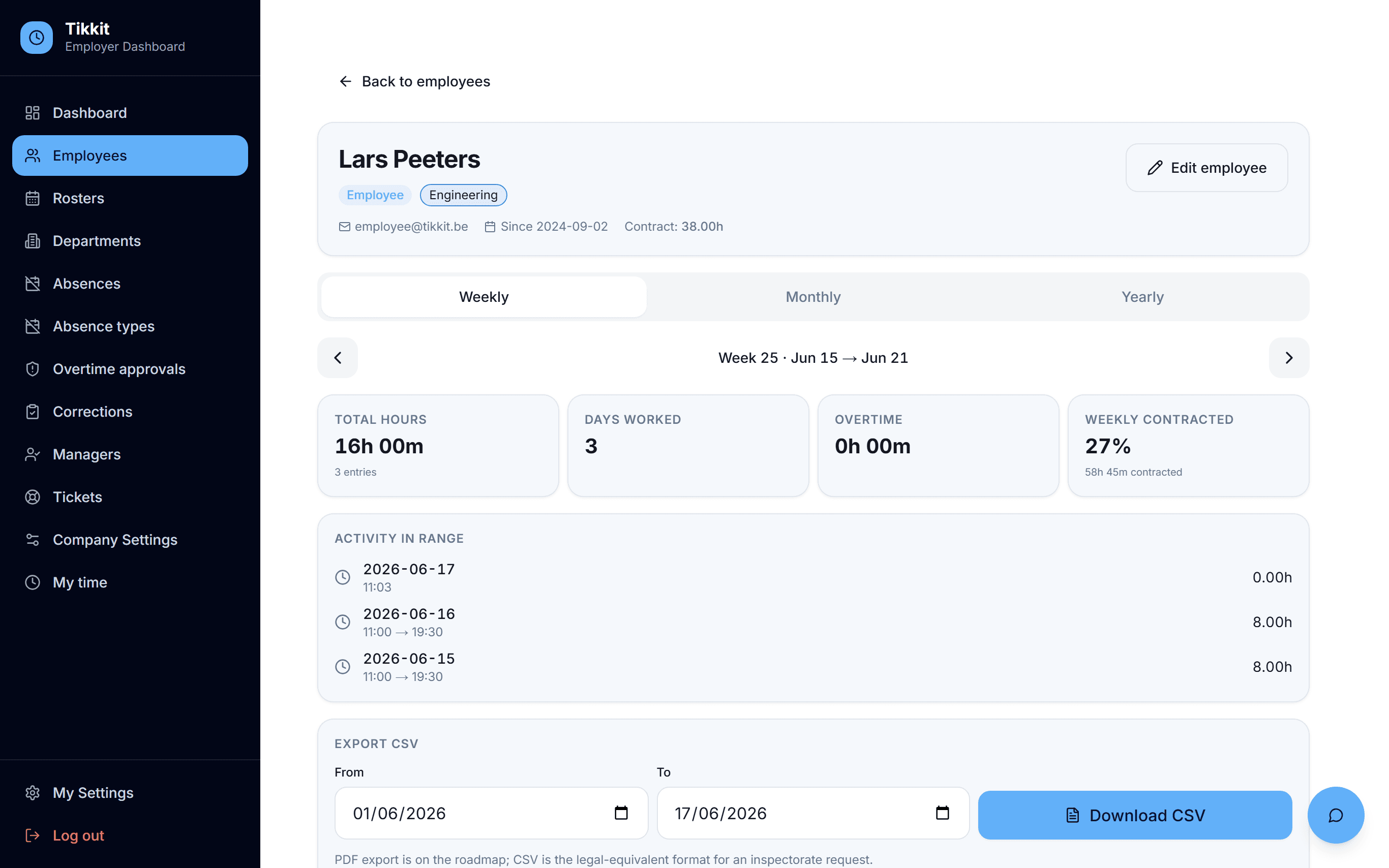This screenshot has width=1389, height=868.
Task: Click the clock icon for 2026-06-15
Action: pyautogui.click(x=343, y=667)
